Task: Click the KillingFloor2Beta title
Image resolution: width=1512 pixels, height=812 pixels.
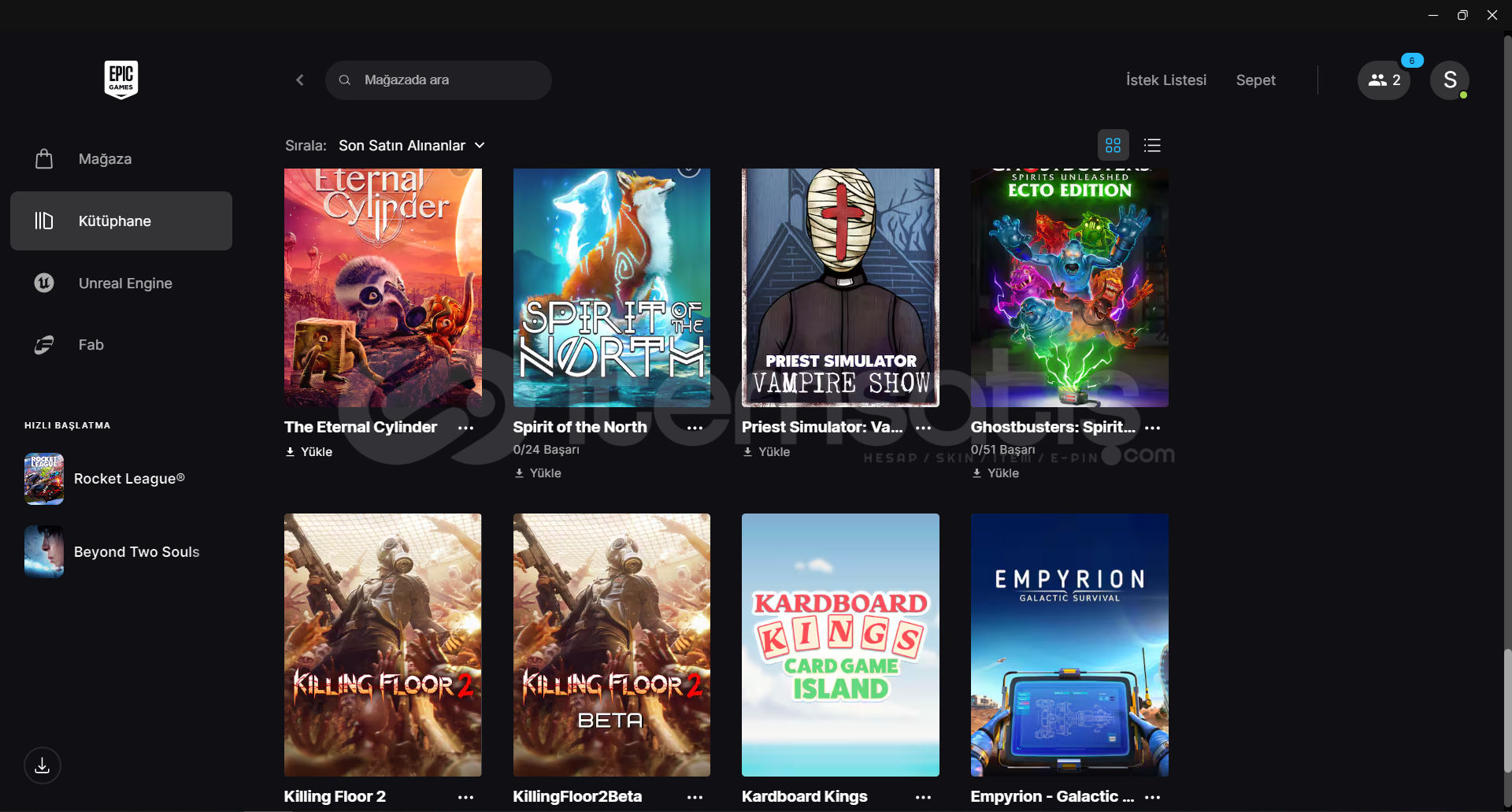Action: [x=578, y=796]
